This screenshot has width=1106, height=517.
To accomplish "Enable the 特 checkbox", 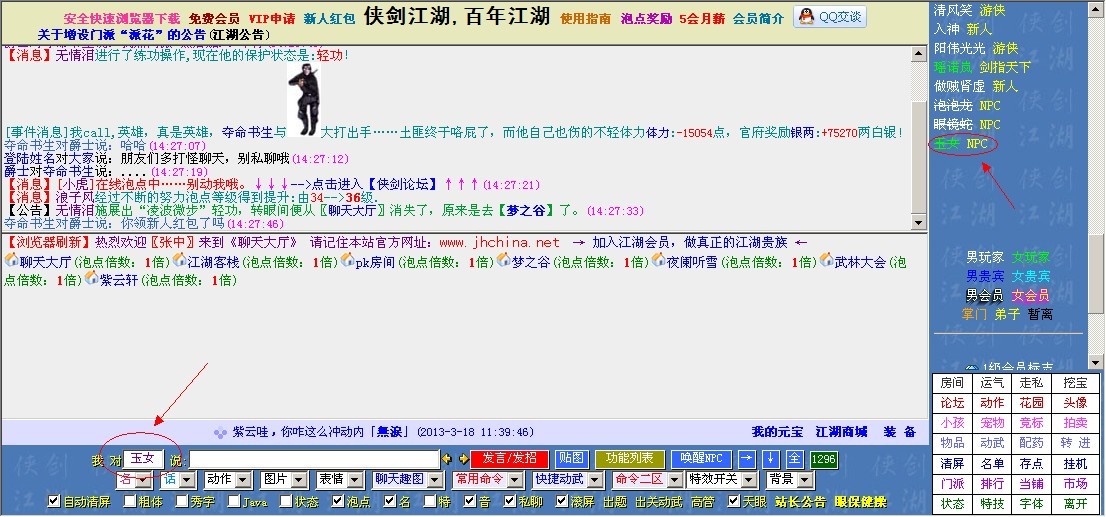I will click(430, 501).
